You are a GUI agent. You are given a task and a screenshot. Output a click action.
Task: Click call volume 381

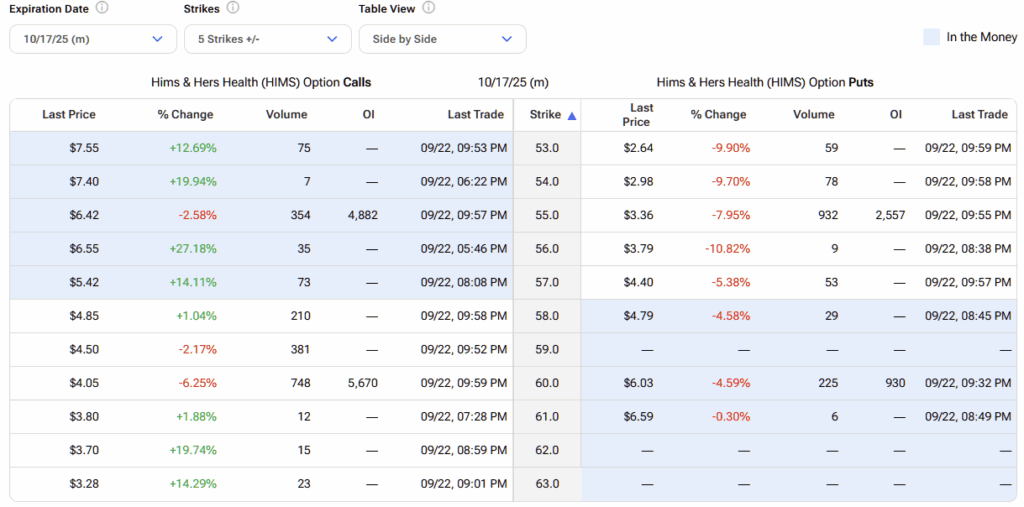(302, 350)
